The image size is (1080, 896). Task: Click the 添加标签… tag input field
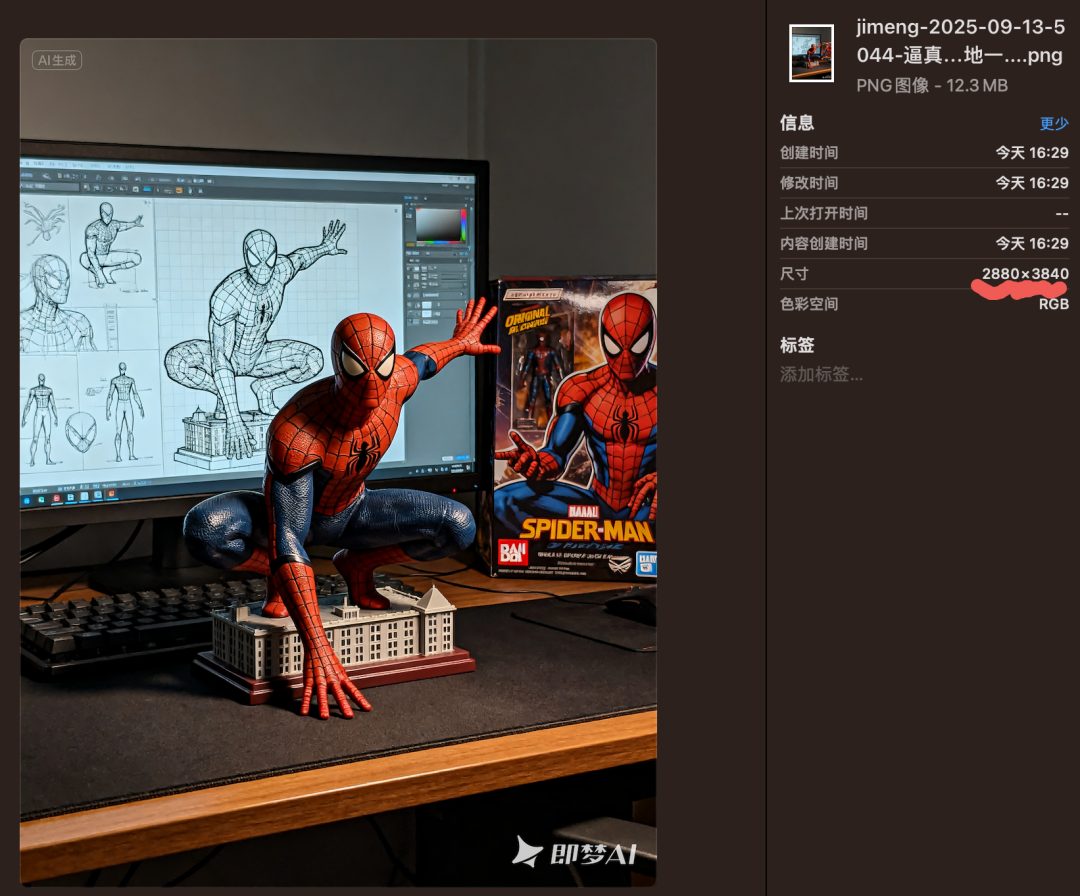click(x=821, y=374)
